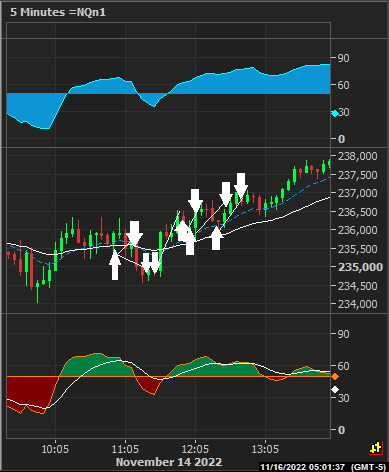The width and height of the screenshot is (389, 472).
Task: Click the 237,500 price axis label
Action: (358, 175)
